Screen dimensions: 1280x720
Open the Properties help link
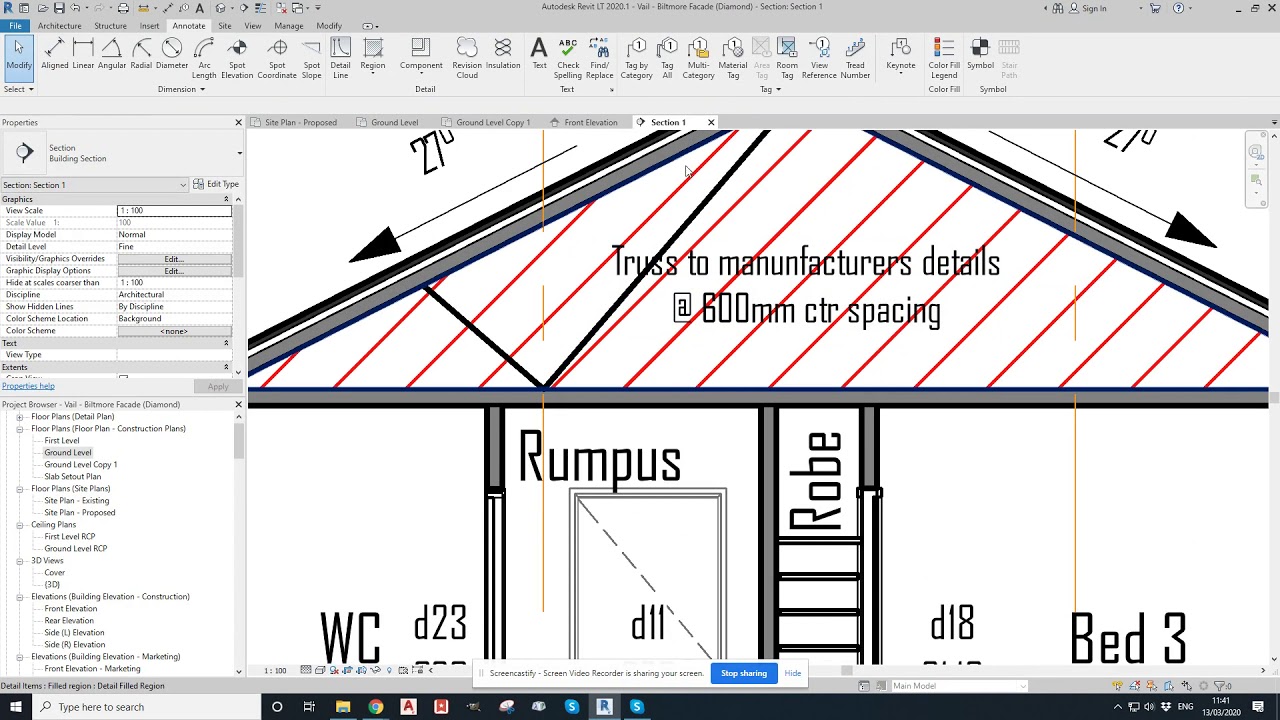(28, 386)
